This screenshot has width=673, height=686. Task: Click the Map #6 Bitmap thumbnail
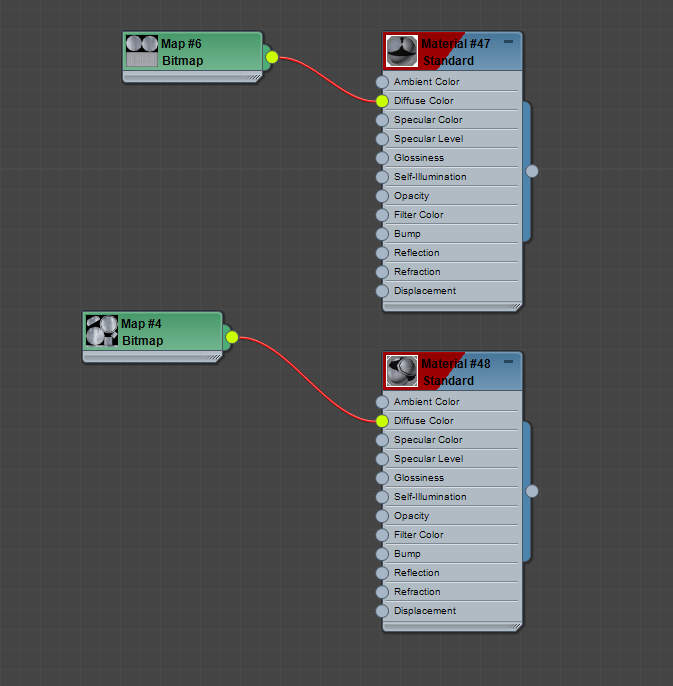(x=142, y=52)
